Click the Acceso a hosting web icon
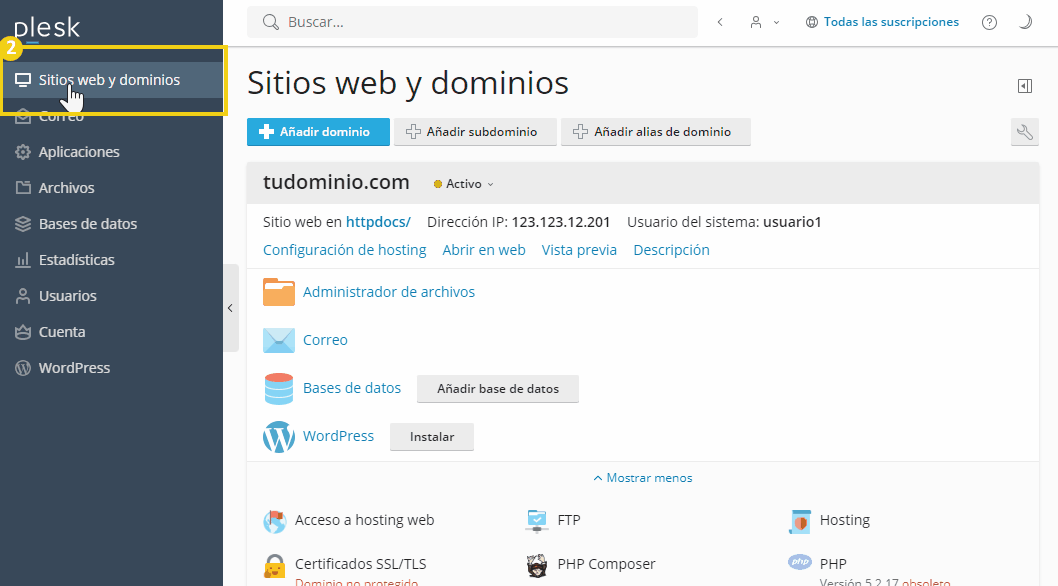 (x=275, y=521)
